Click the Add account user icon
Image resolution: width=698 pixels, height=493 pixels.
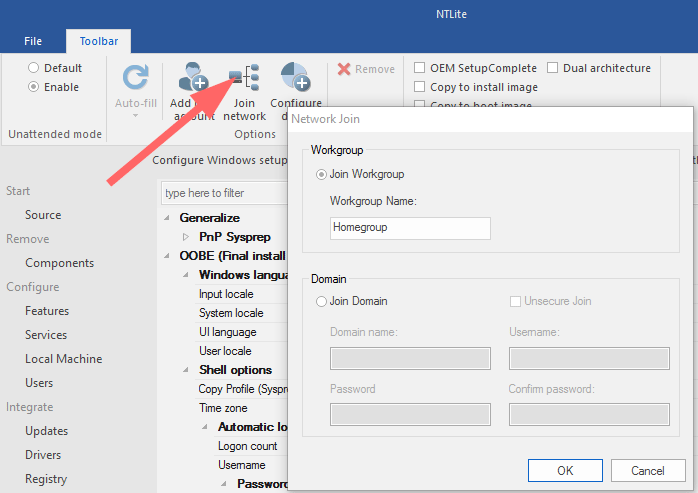point(193,77)
